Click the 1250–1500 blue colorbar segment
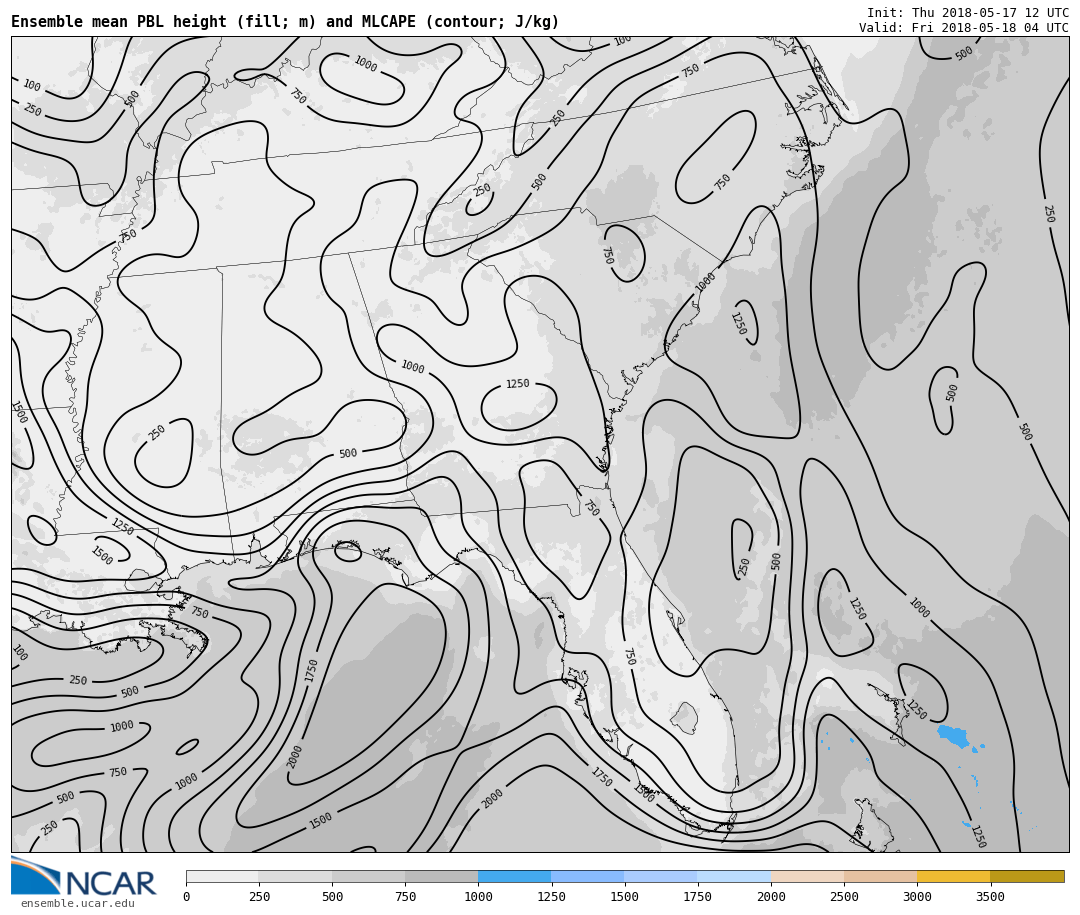The image size is (1080, 915). tap(588, 876)
